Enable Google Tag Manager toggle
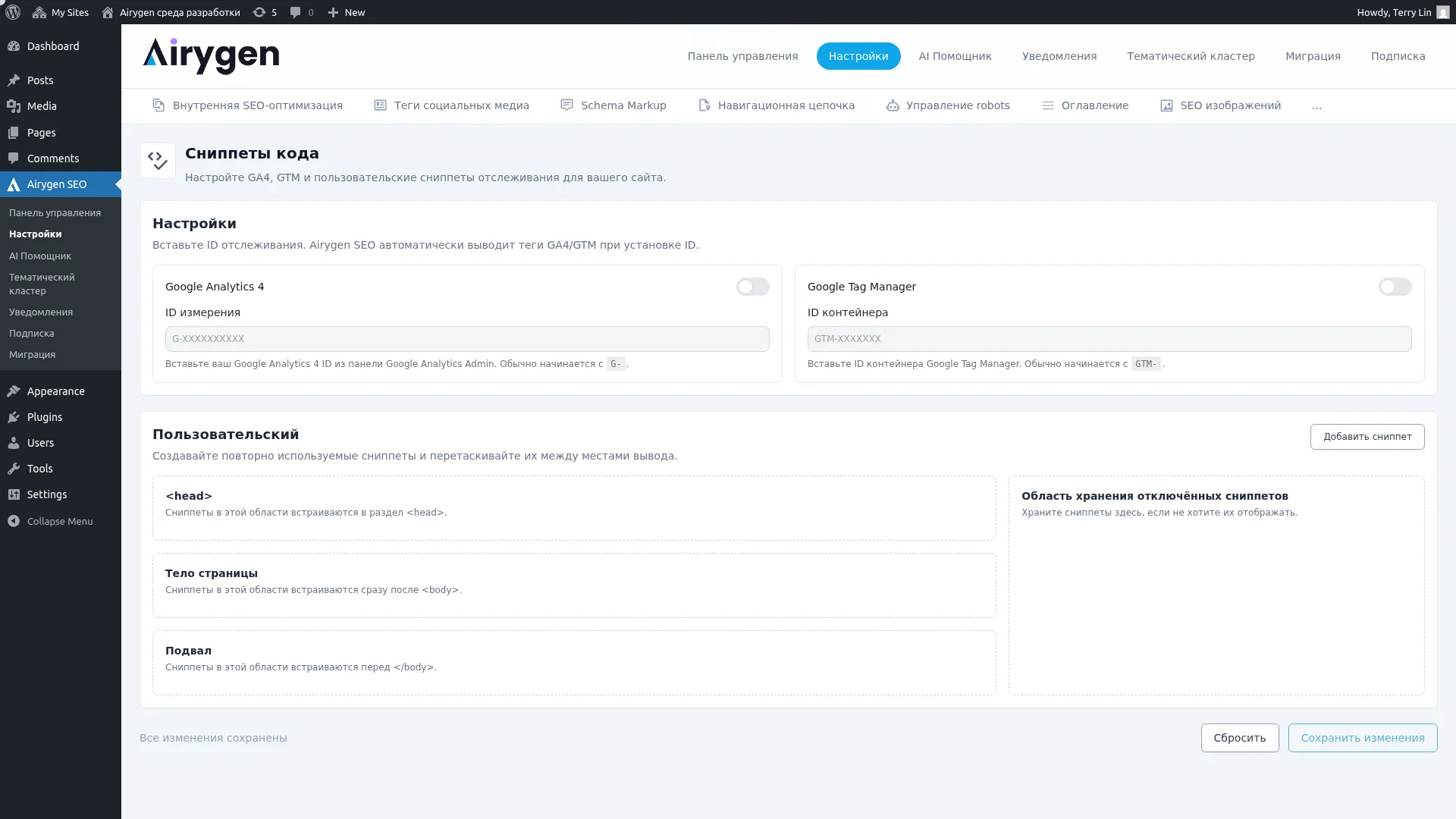 click(1395, 287)
